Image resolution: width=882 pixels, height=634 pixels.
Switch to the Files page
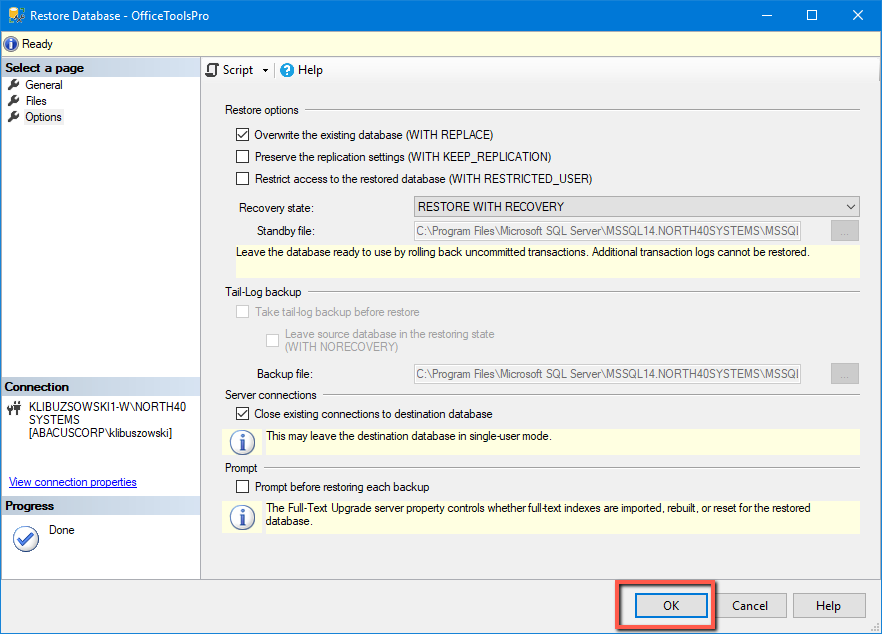coord(36,101)
